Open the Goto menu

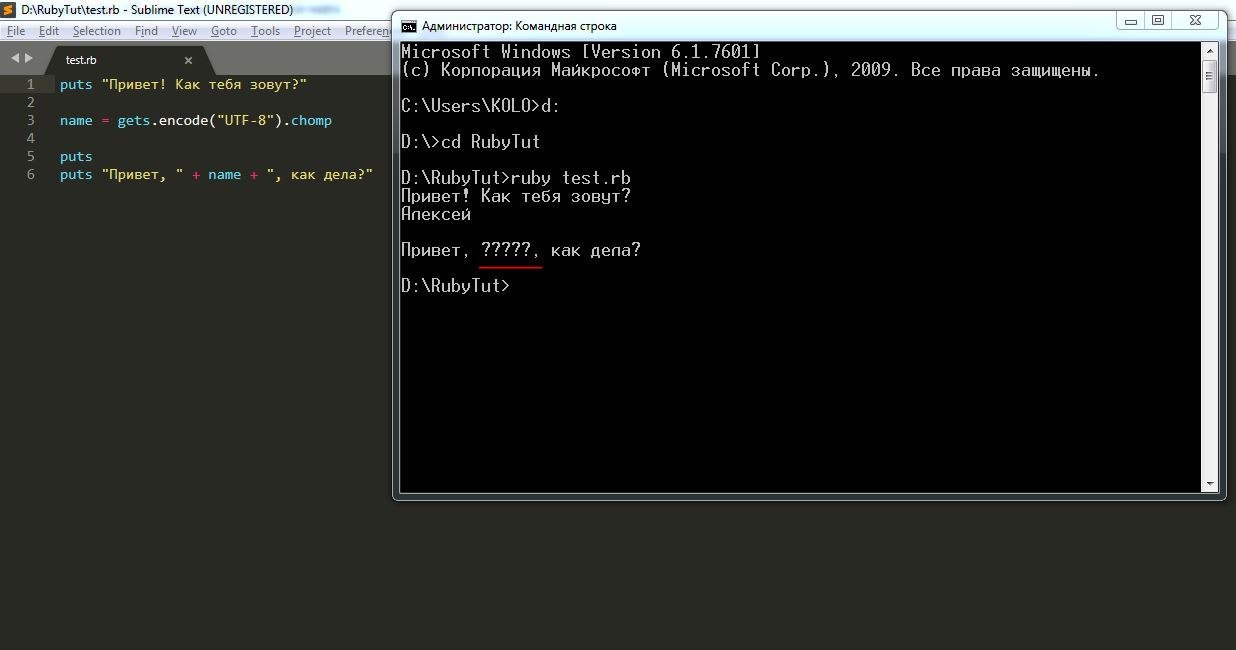point(224,31)
